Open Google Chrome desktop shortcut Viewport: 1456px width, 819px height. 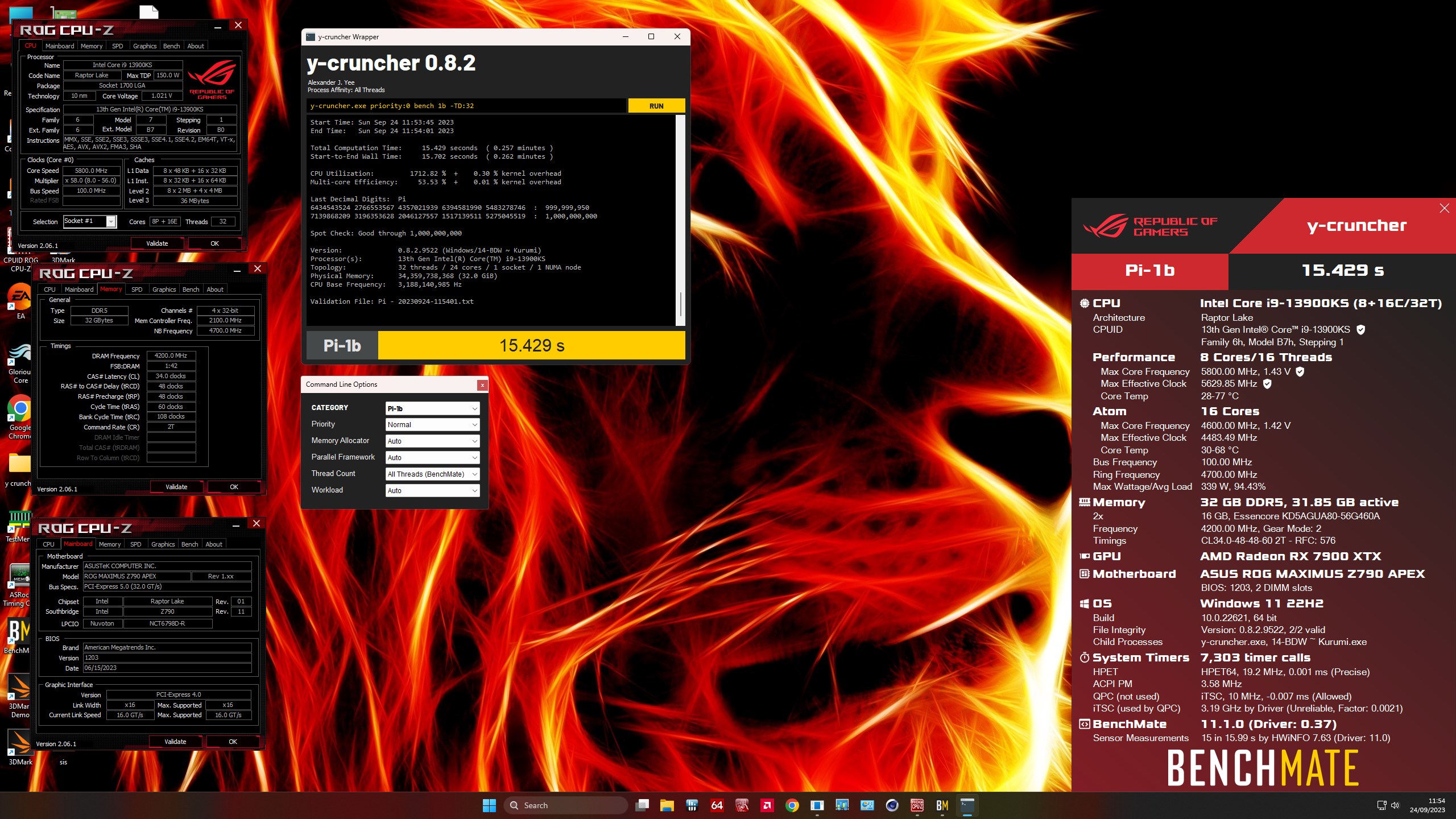point(20,418)
